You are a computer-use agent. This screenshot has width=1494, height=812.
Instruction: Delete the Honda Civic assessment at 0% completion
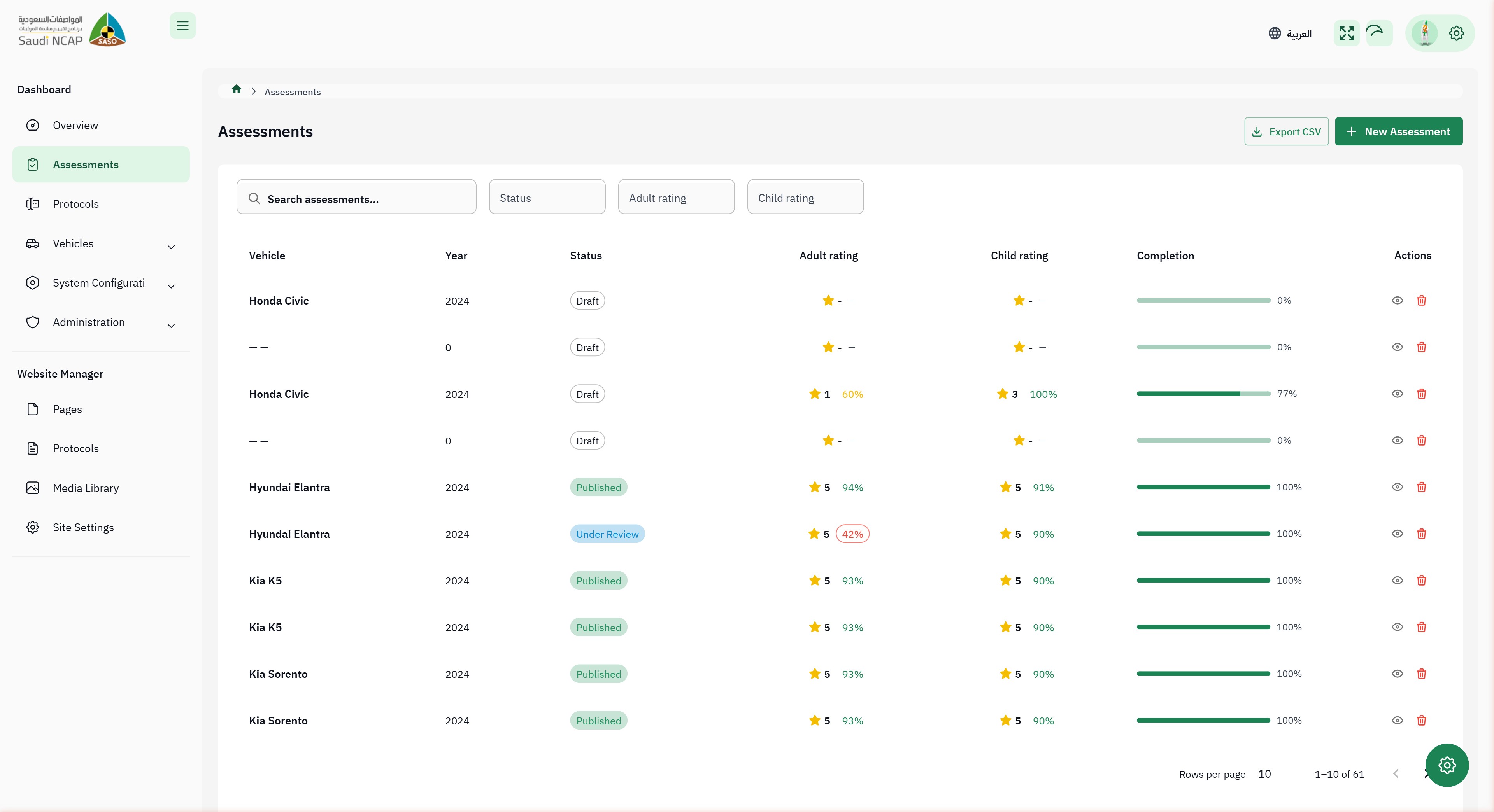tap(1422, 300)
